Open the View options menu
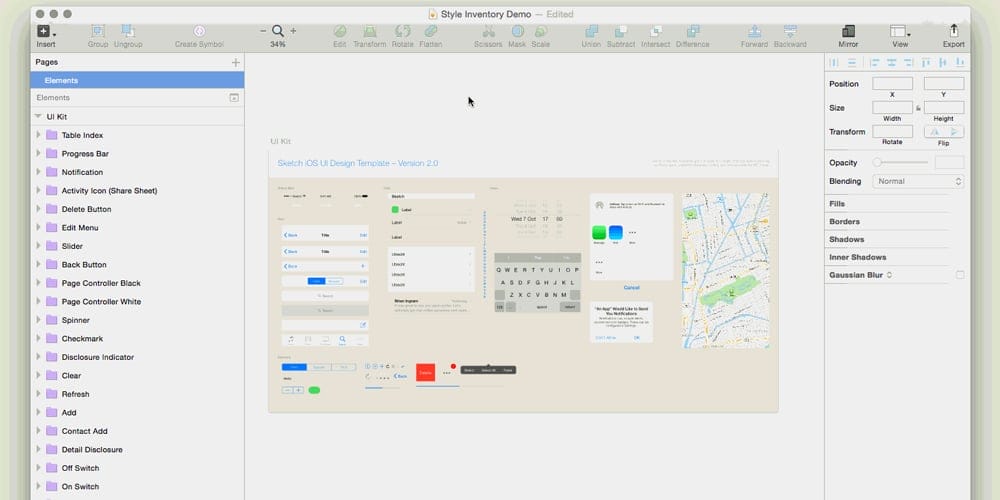 pyautogui.click(x=900, y=31)
